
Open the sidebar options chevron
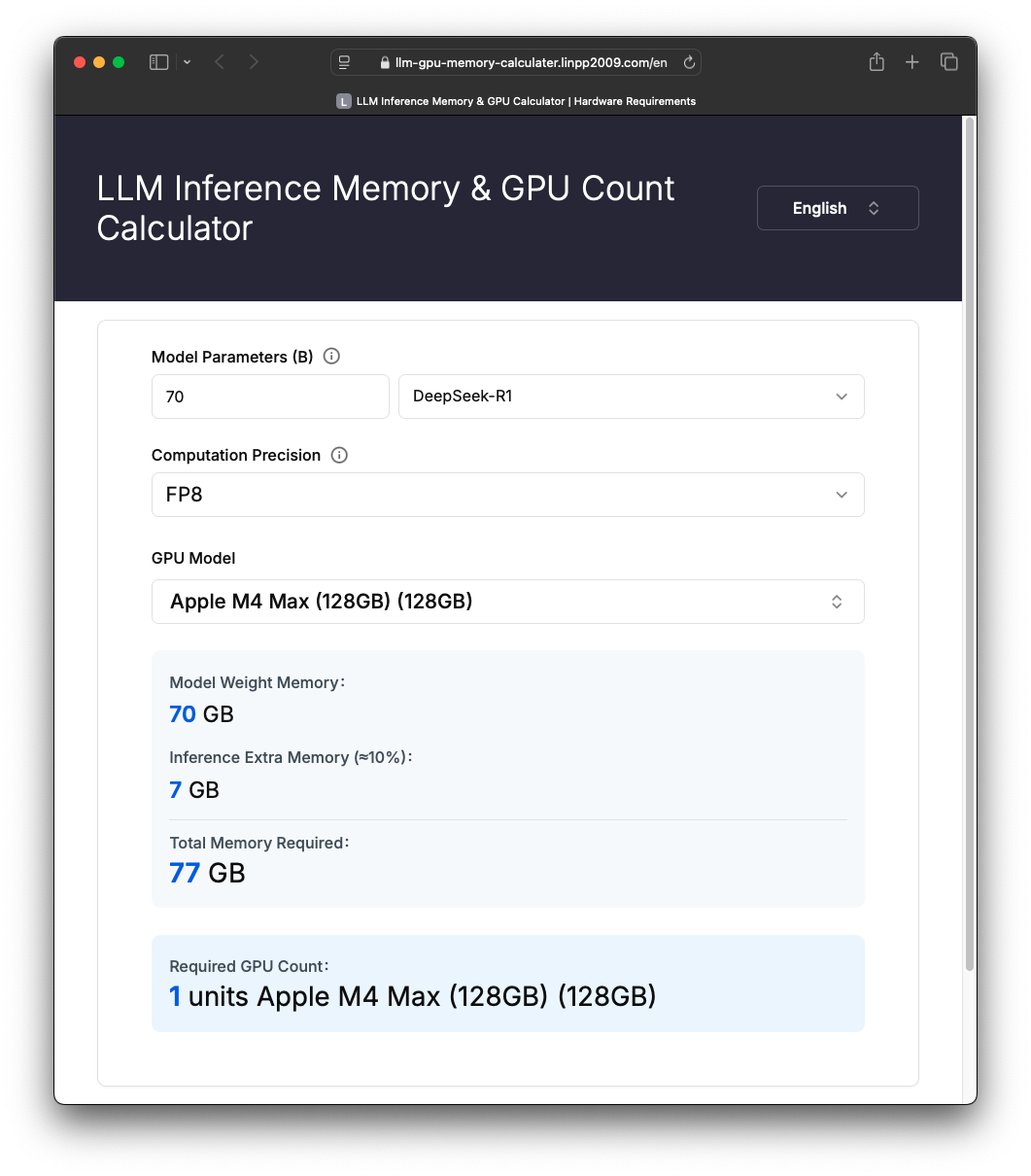187,62
